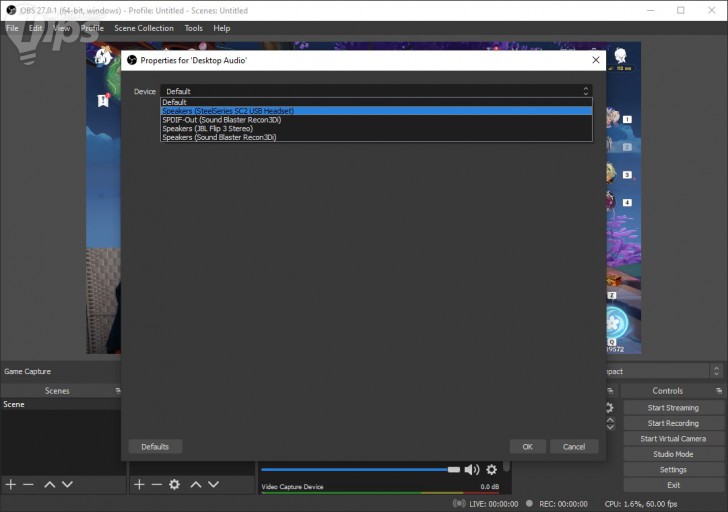Click the audio mixer volume slider handle
Viewport: 728px width, 512px height.
click(454, 470)
